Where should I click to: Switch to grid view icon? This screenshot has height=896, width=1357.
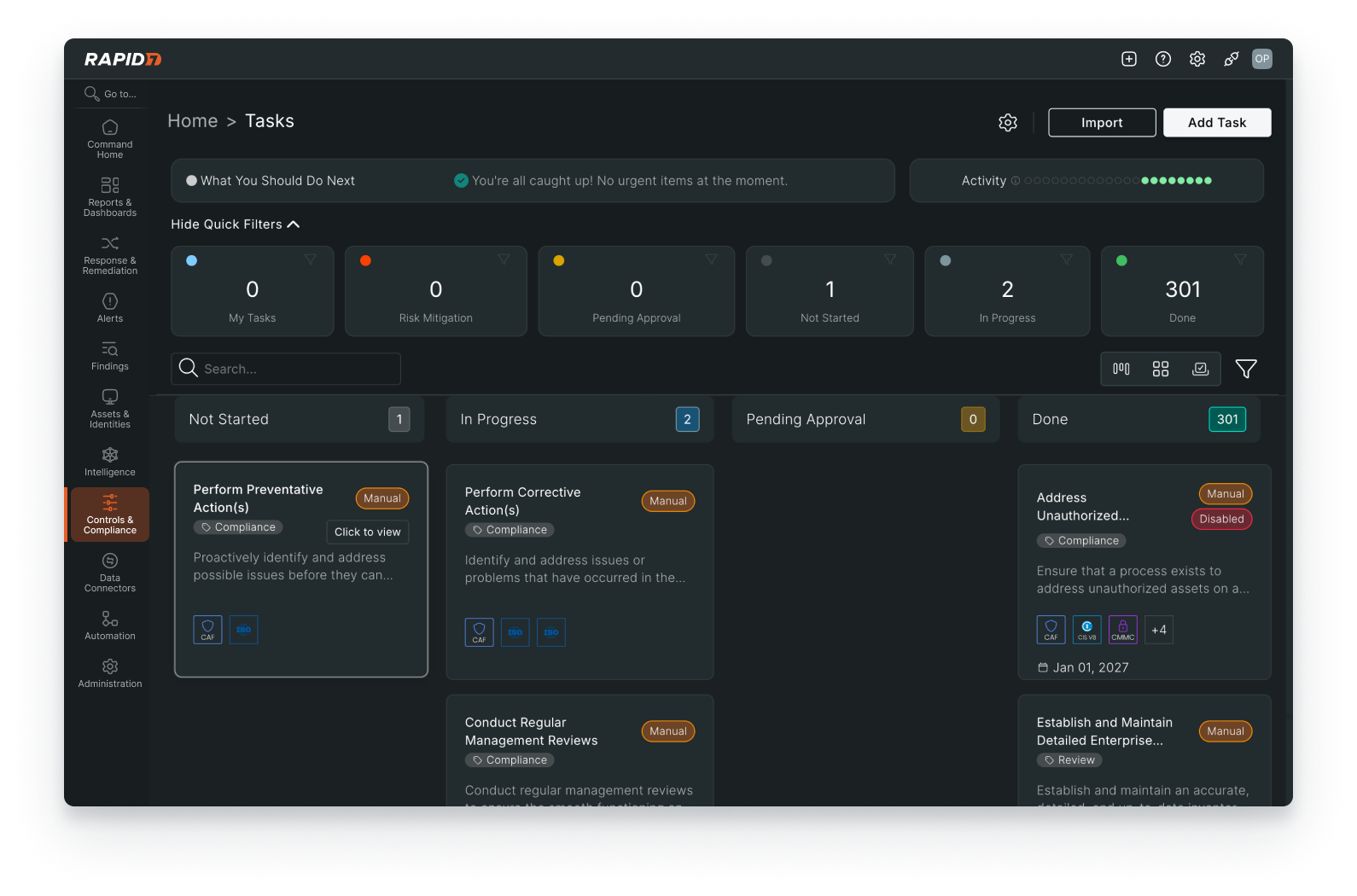coord(1161,369)
